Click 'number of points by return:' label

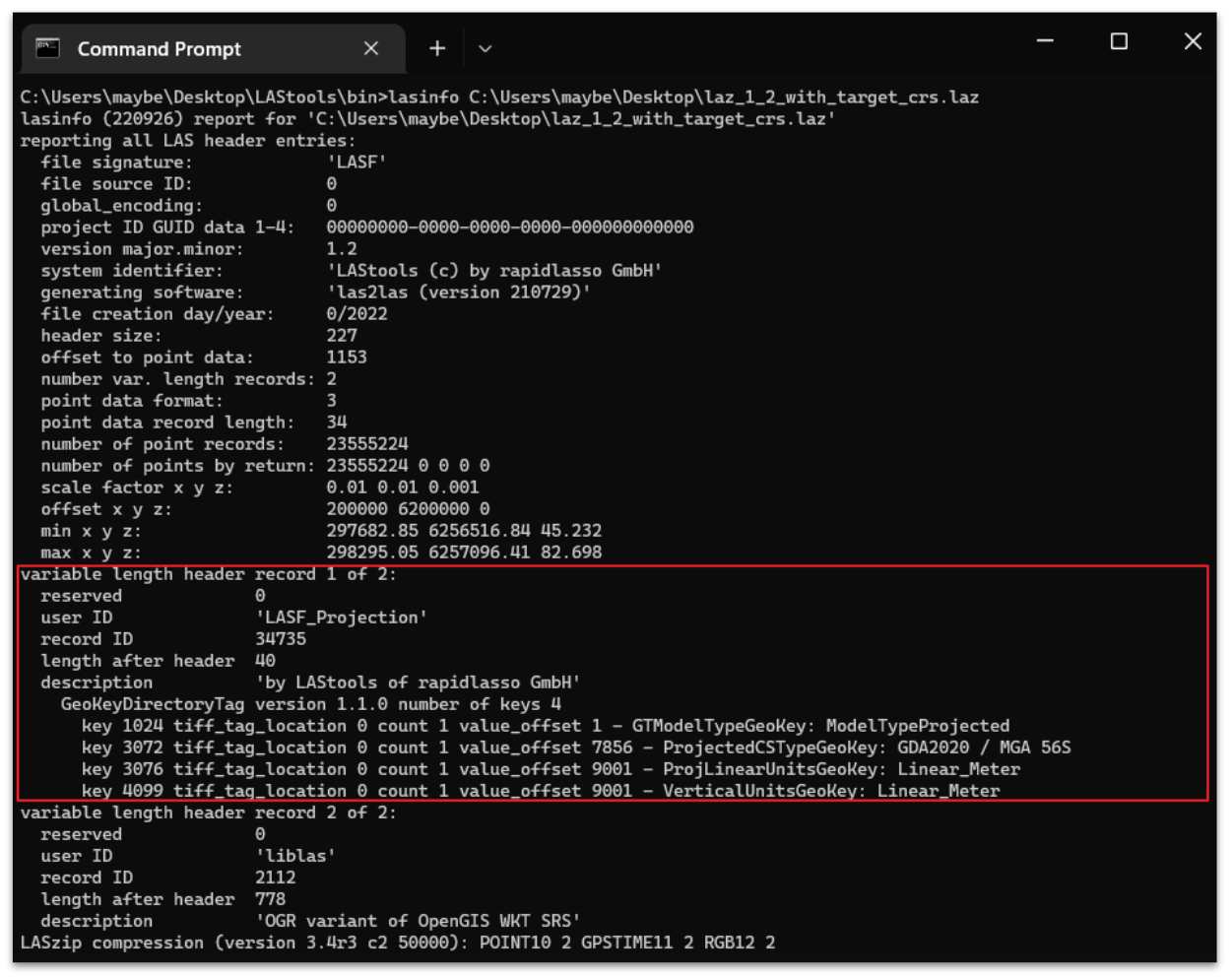point(177,466)
